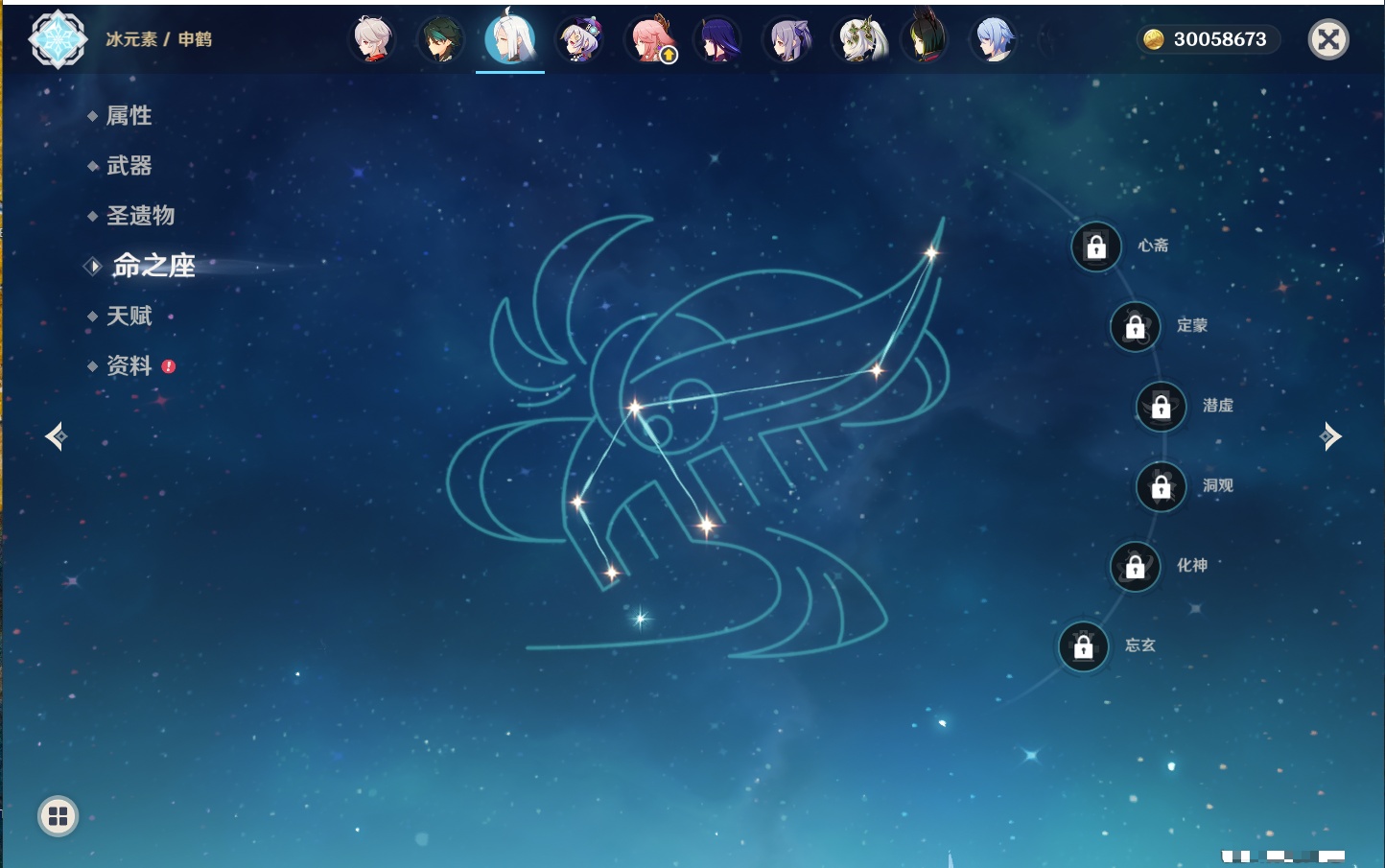Select the Nahida character portrait
Screen dimensions: 1385x868
[859, 39]
